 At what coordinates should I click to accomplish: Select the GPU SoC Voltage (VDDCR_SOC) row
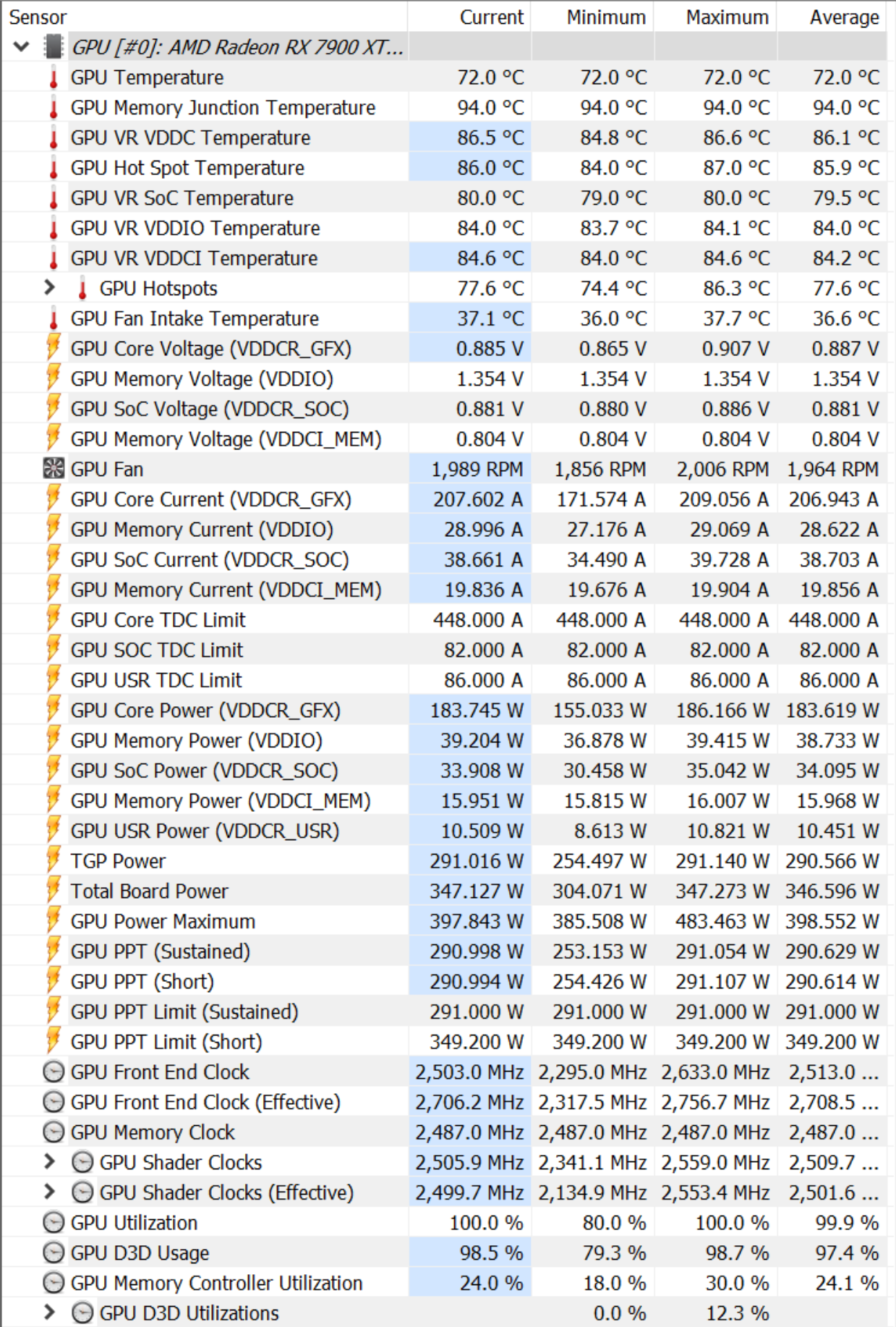[x=444, y=409]
